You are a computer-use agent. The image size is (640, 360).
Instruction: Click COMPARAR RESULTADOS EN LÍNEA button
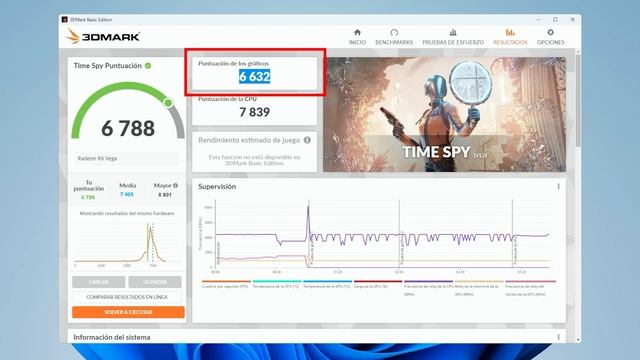point(127,297)
